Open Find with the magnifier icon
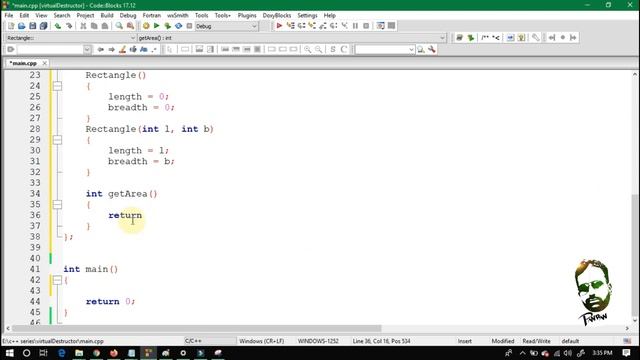 click(119, 26)
